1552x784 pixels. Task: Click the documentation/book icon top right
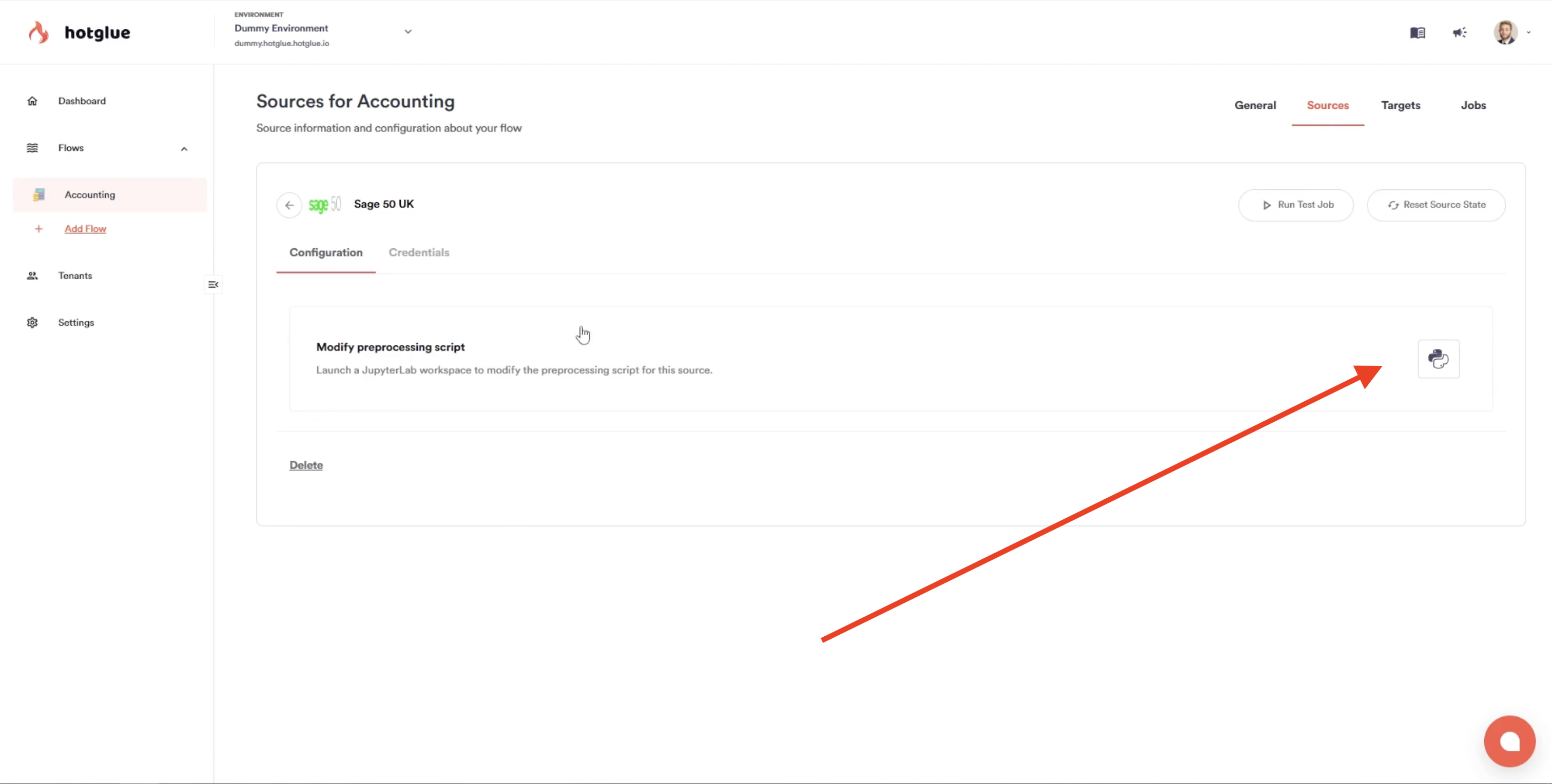1418,33
